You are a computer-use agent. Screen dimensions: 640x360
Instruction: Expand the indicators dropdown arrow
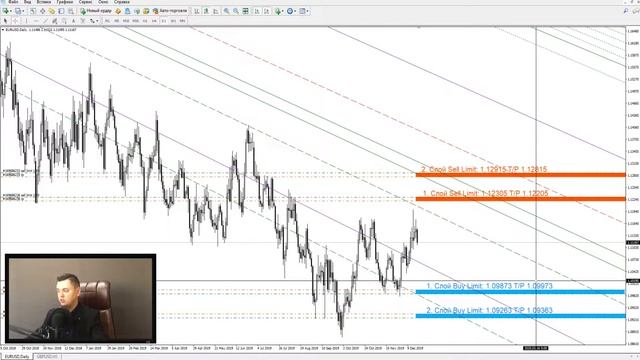[283, 11]
